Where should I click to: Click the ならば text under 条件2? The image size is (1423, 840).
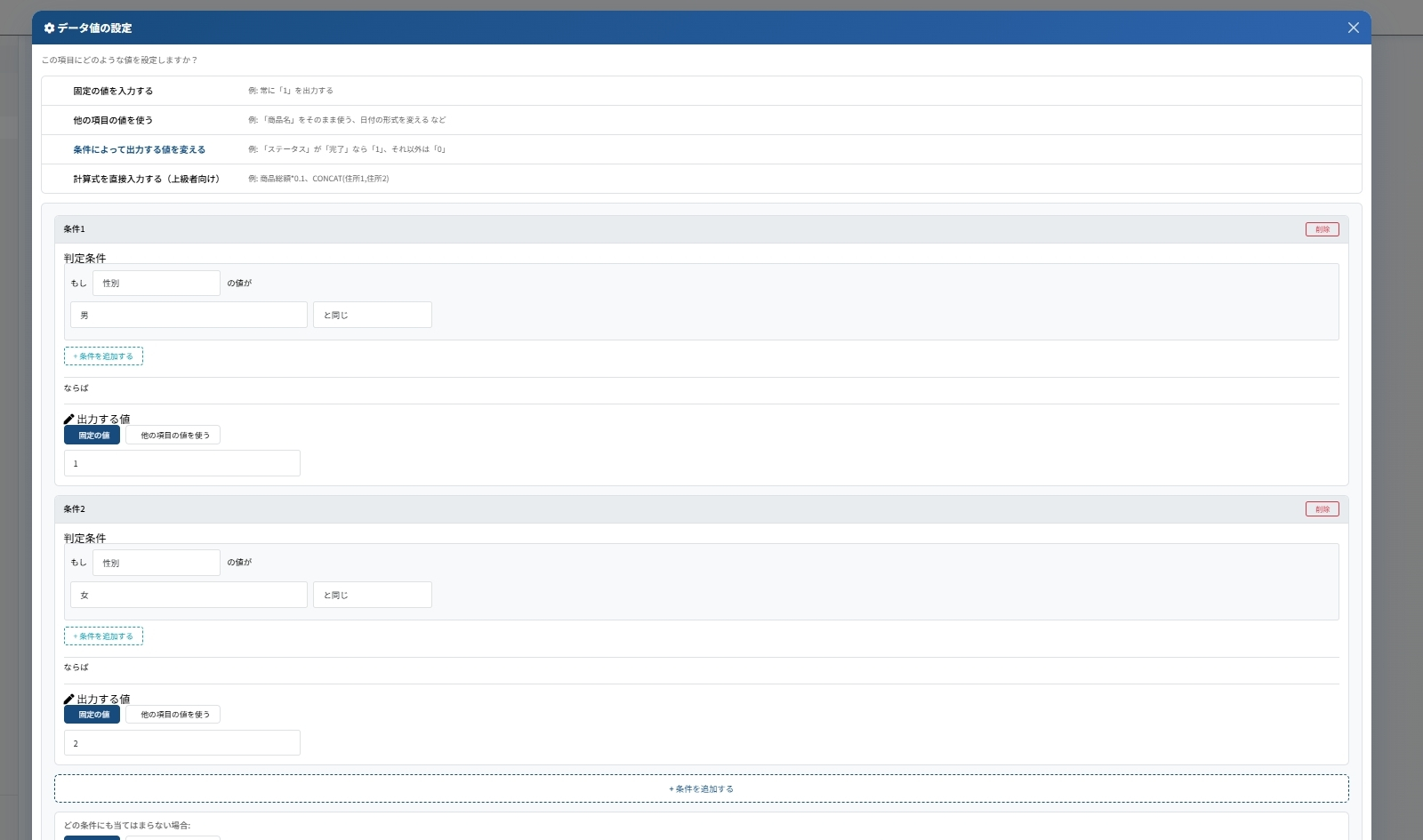point(76,667)
